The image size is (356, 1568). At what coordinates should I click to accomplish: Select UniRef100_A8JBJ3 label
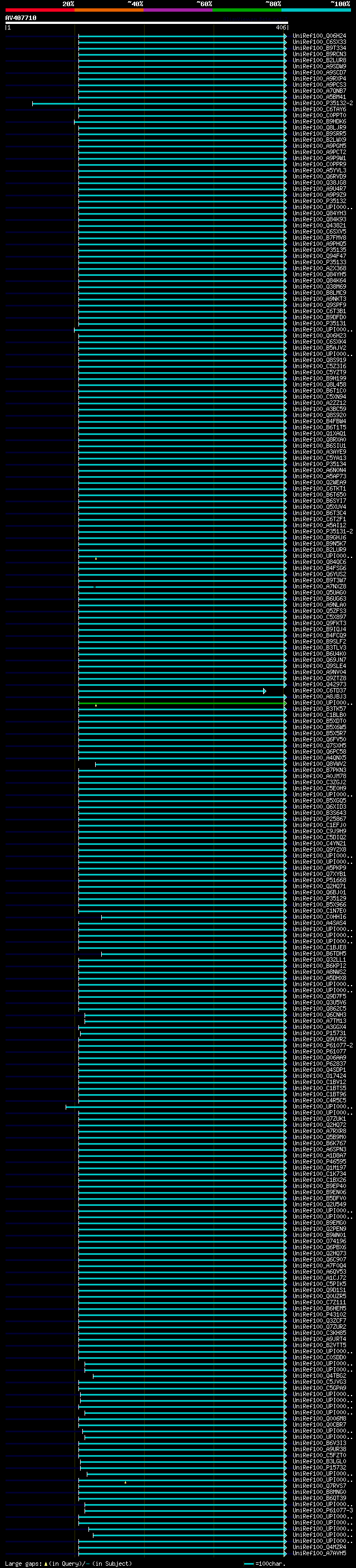point(319,697)
